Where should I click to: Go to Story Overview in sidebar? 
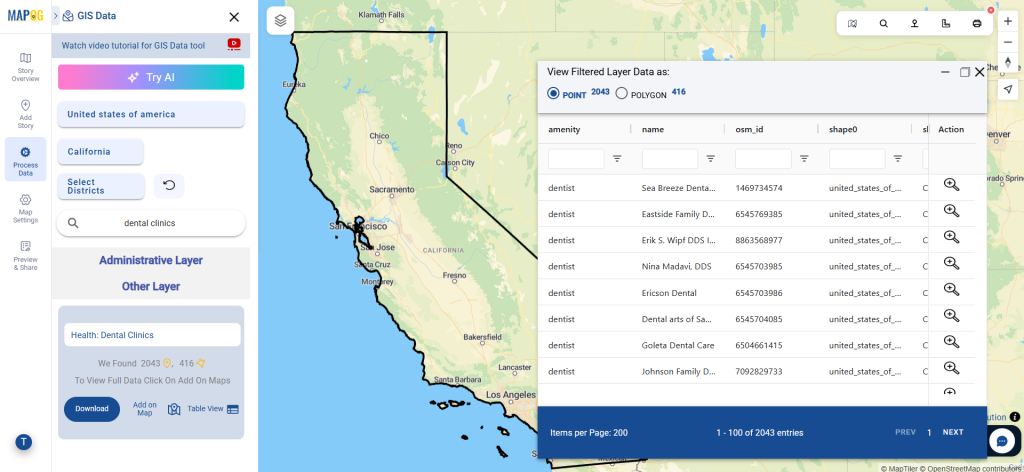(25, 68)
